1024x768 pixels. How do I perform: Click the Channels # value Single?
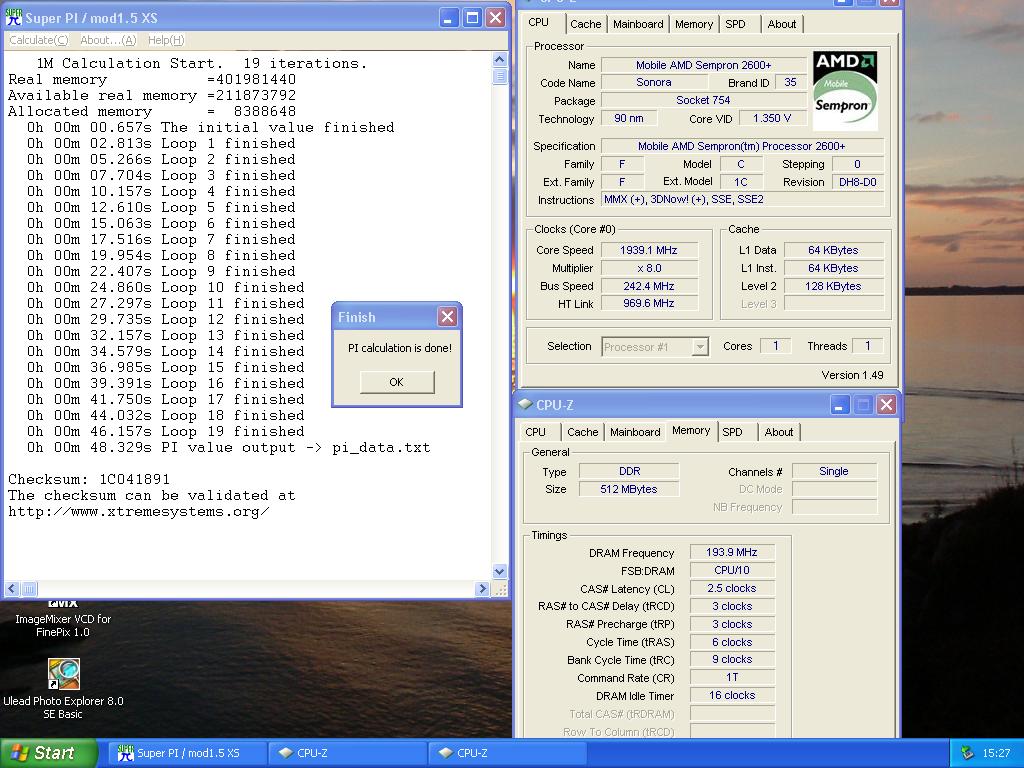[834, 471]
